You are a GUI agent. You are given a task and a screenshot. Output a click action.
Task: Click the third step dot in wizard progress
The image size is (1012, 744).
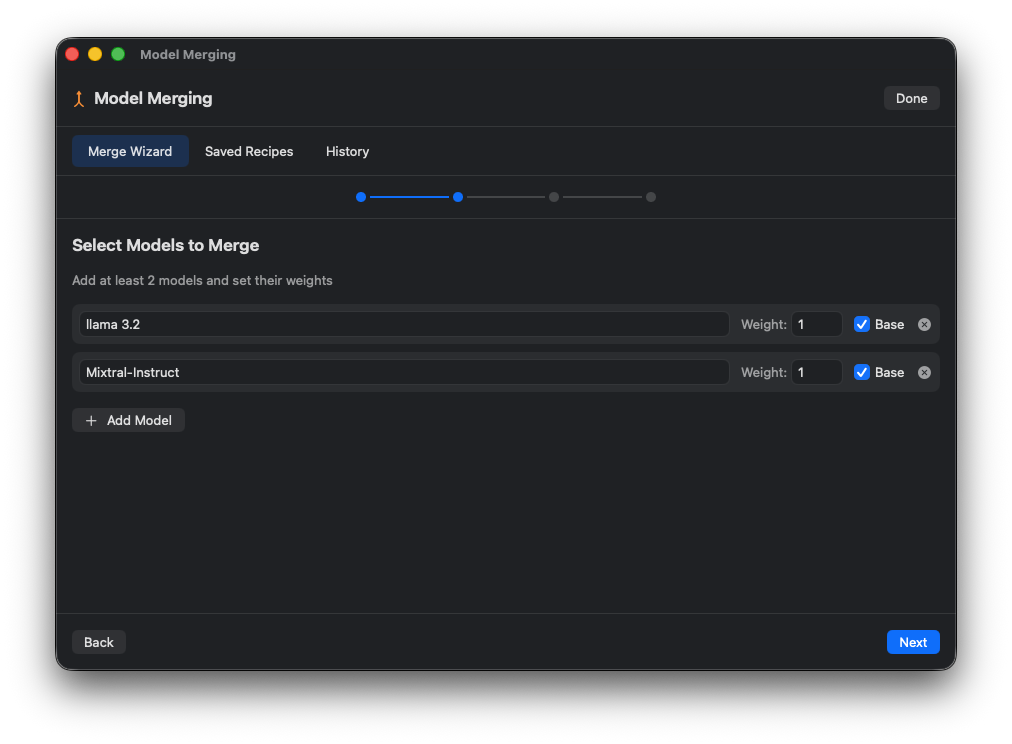[554, 197]
